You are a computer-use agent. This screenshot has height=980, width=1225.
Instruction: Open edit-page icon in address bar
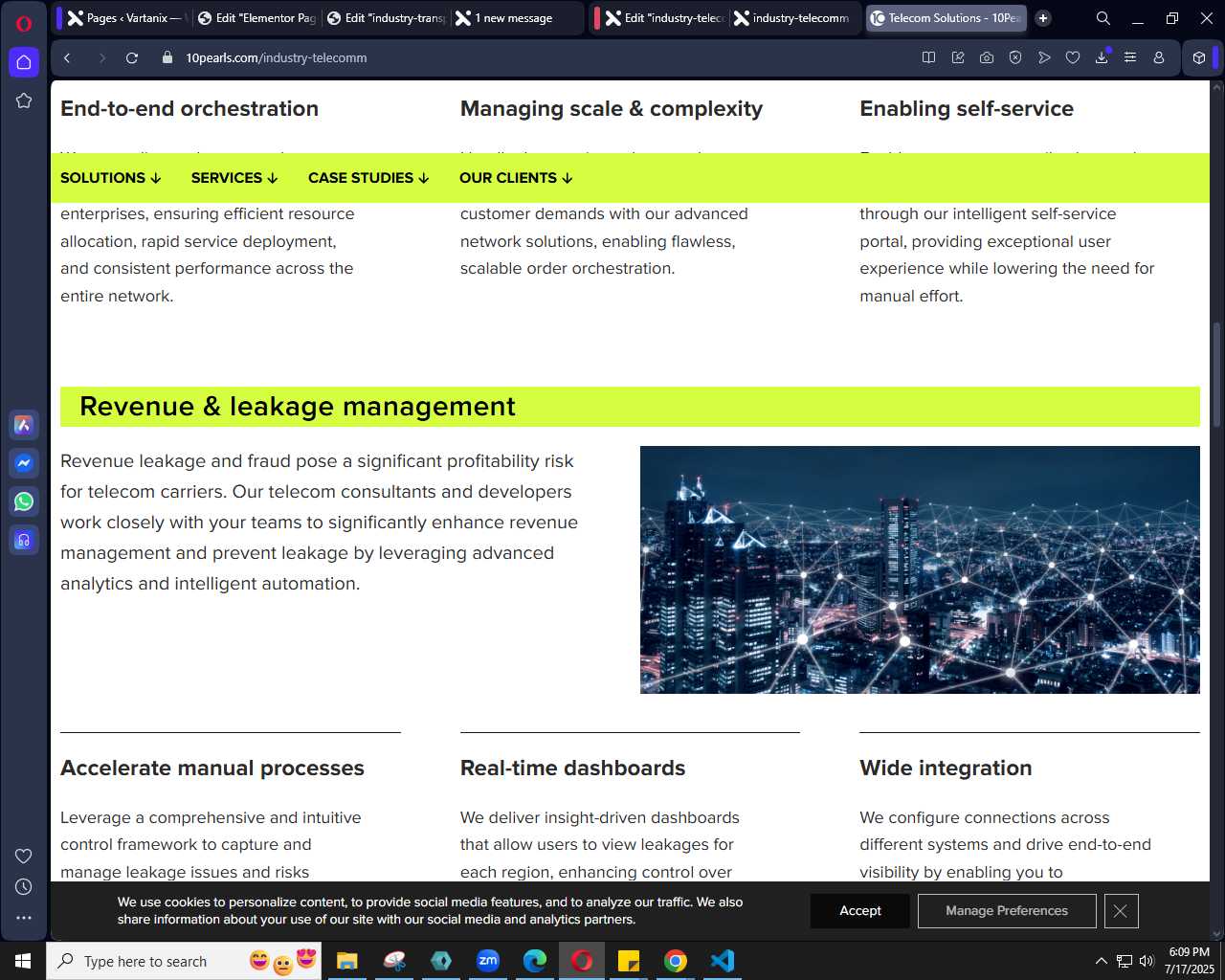click(958, 58)
